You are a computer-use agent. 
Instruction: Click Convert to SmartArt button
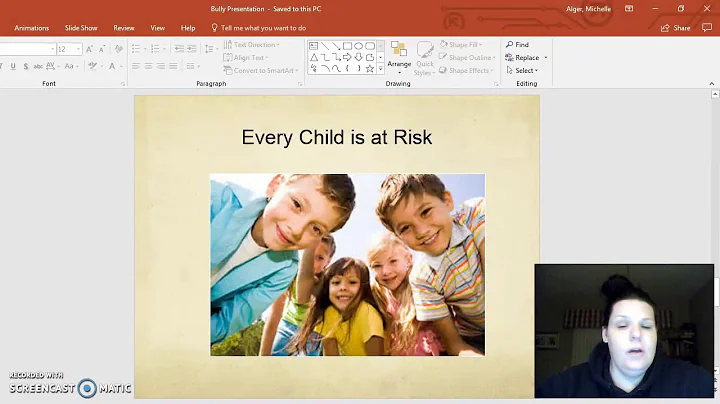click(x=261, y=70)
